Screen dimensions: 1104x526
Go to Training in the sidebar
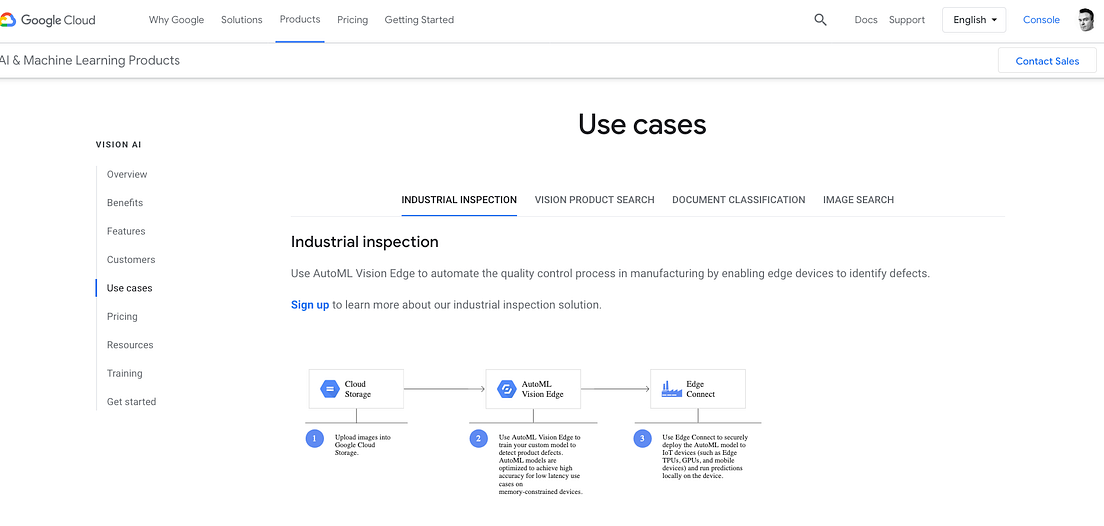click(x=125, y=373)
